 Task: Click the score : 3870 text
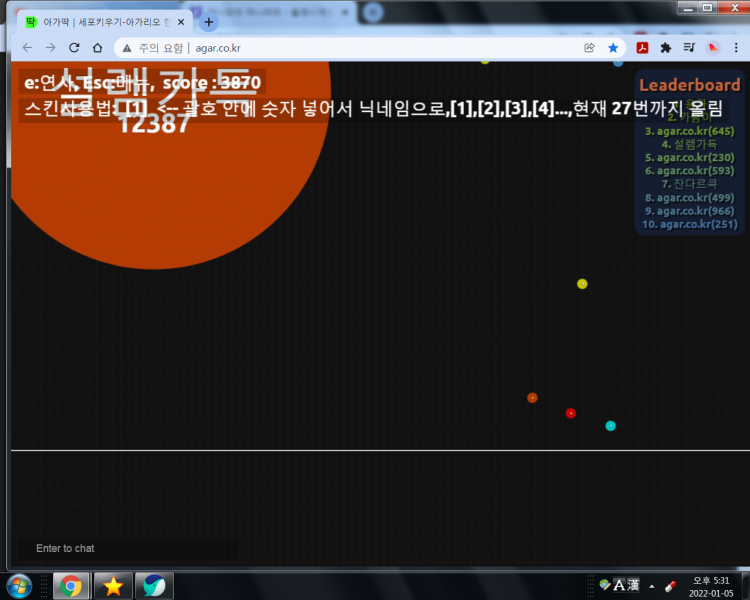tap(211, 83)
